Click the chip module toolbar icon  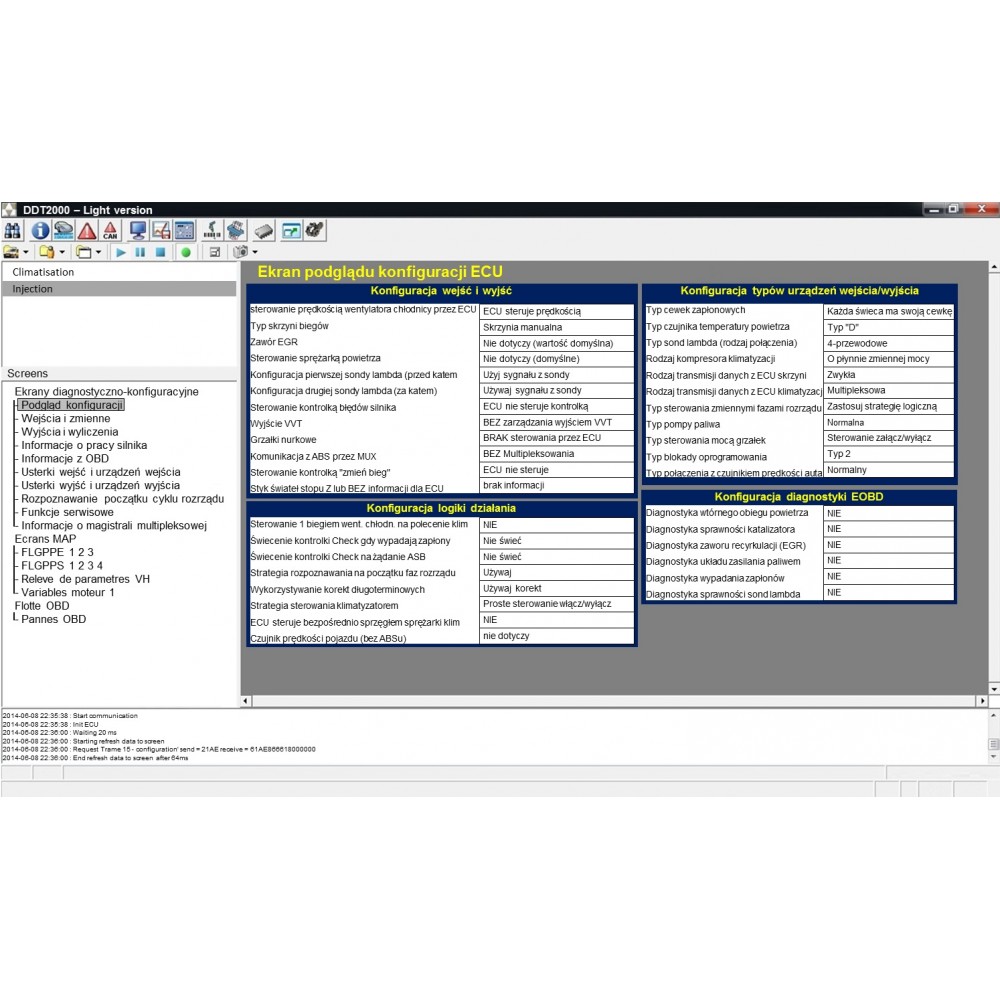coord(263,231)
